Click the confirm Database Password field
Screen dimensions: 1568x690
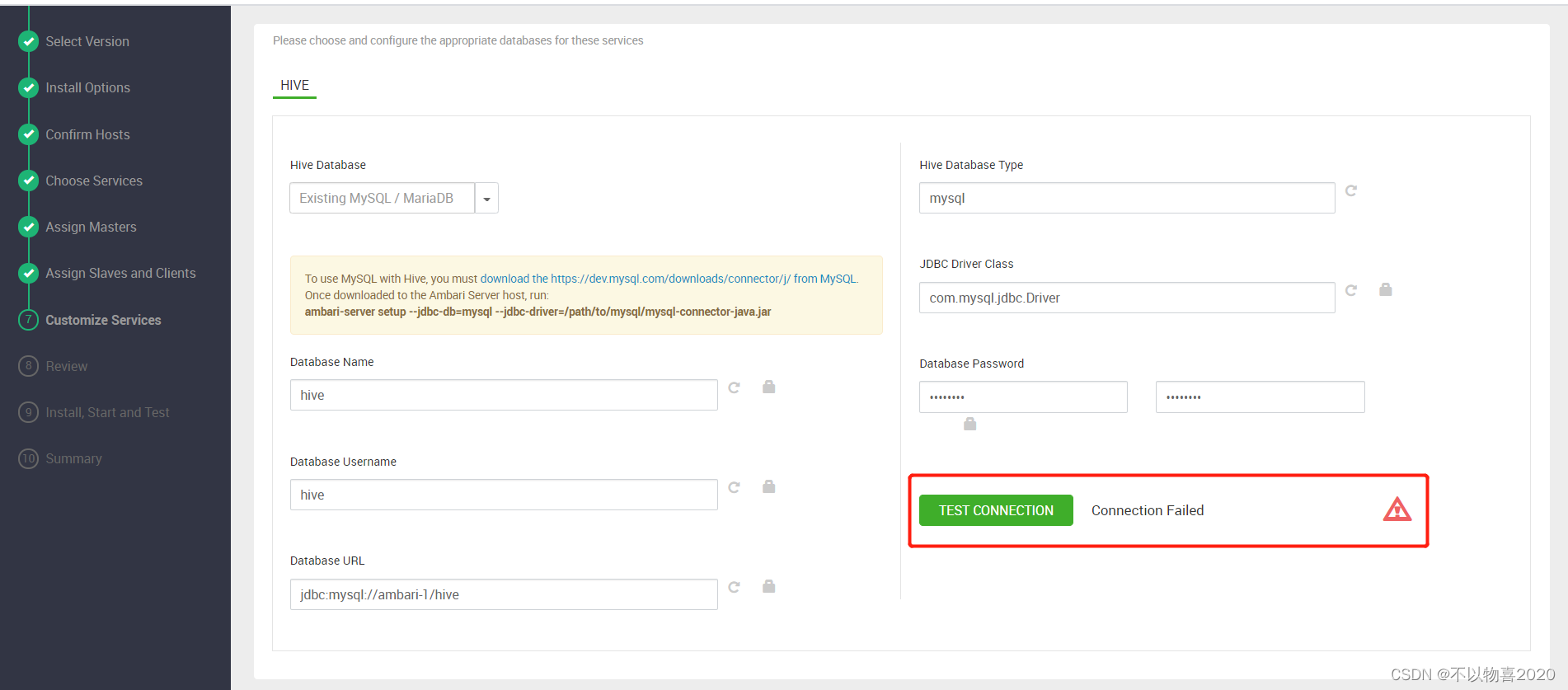[x=1260, y=397]
